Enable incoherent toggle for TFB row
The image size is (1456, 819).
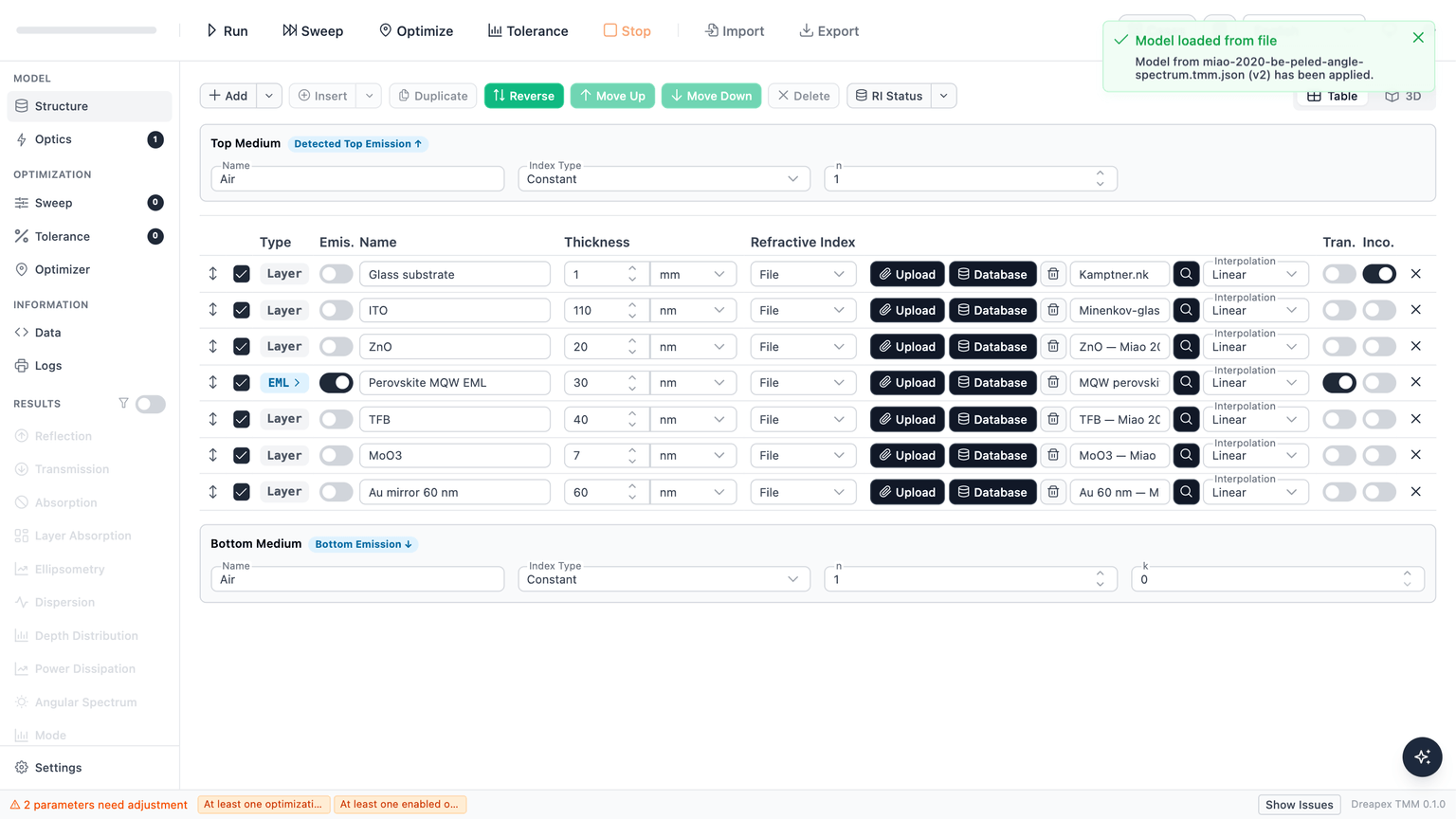1379,419
